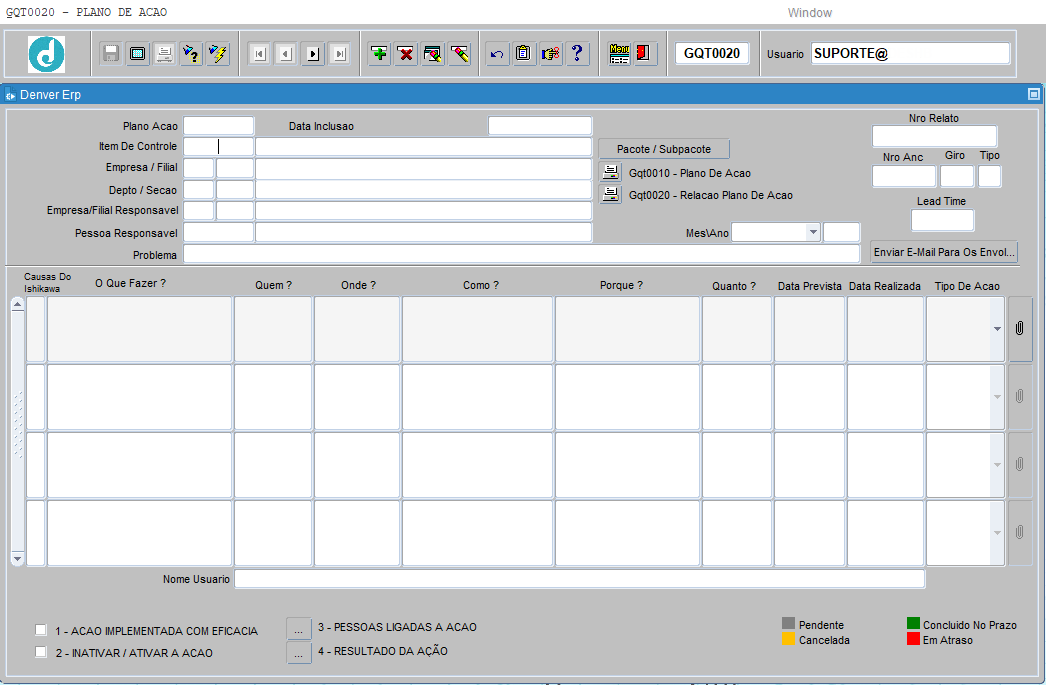
Task: Open the Menu toolbar icon
Action: [x=620, y=53]
